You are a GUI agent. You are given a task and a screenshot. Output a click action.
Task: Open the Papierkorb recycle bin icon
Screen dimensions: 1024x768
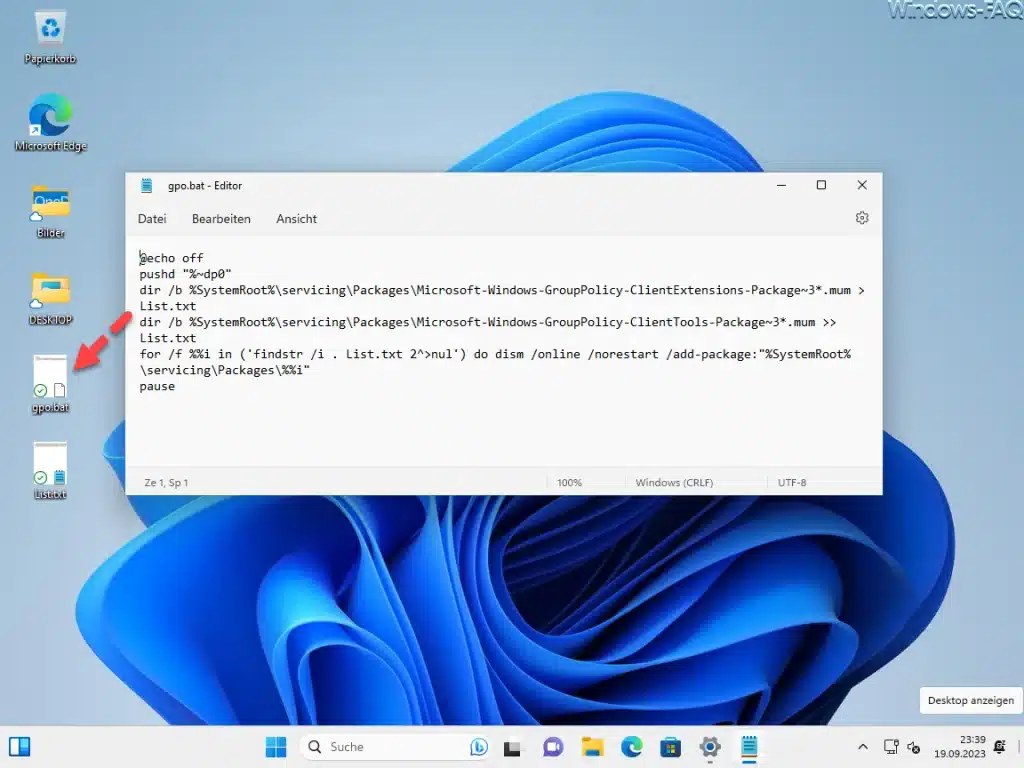point(50,37)
